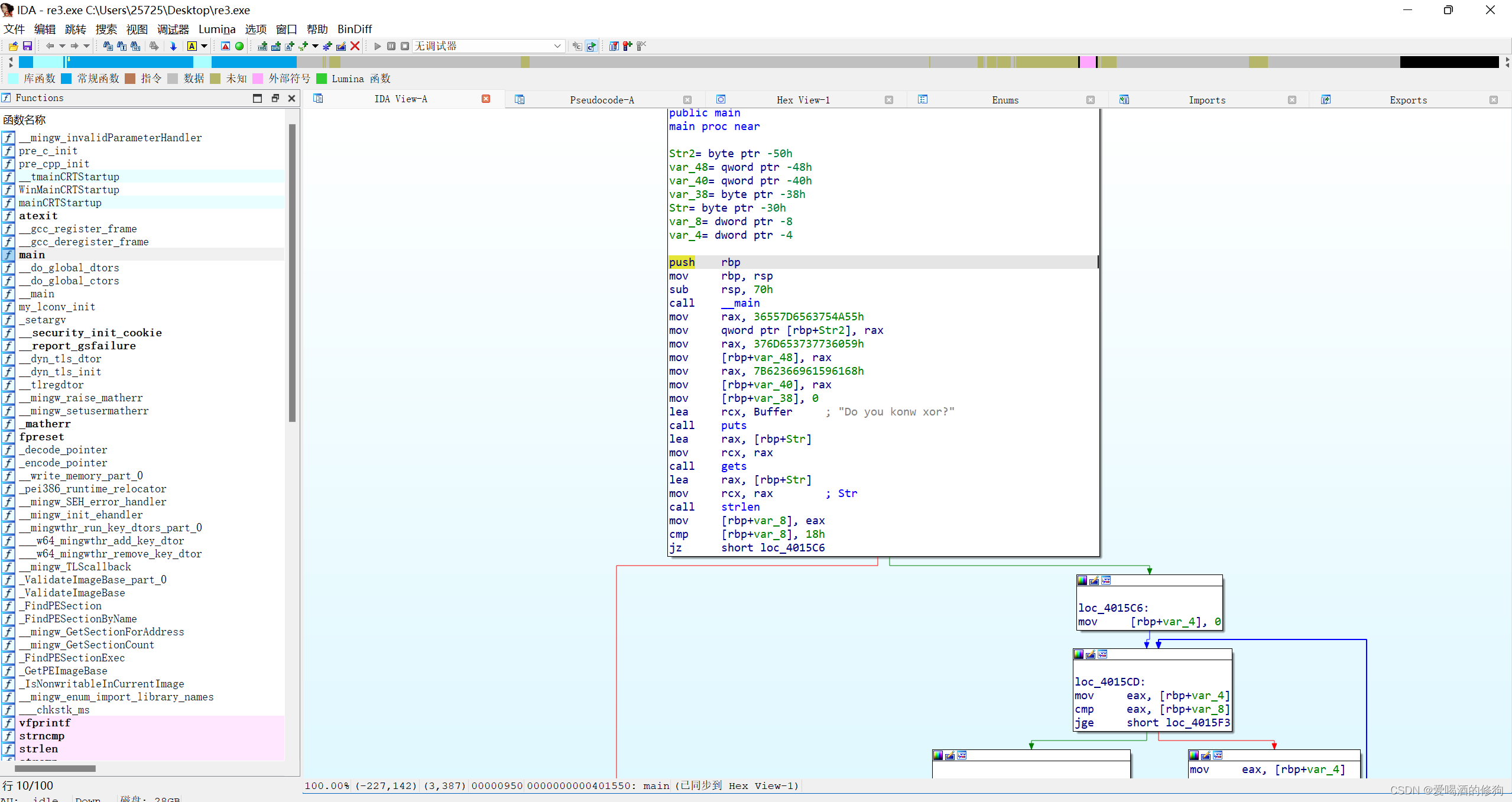Open the Lumina menu
The width and height of the screenshot is (1512, 802).
[x=216, y=30]
